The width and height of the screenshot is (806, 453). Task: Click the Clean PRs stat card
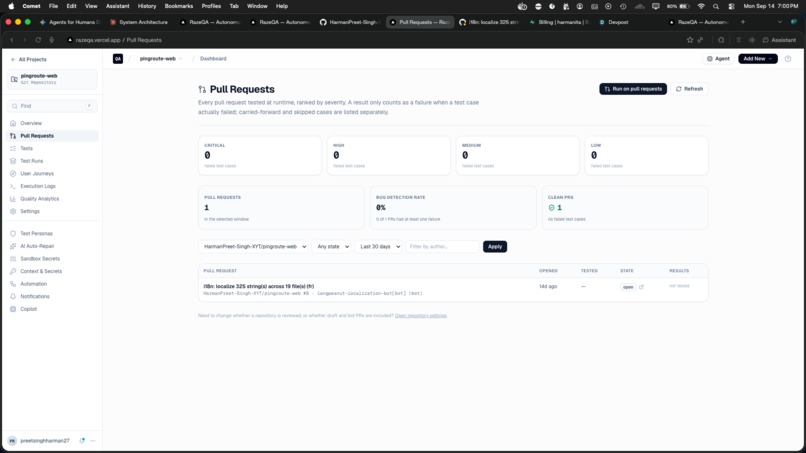(625, 208)
